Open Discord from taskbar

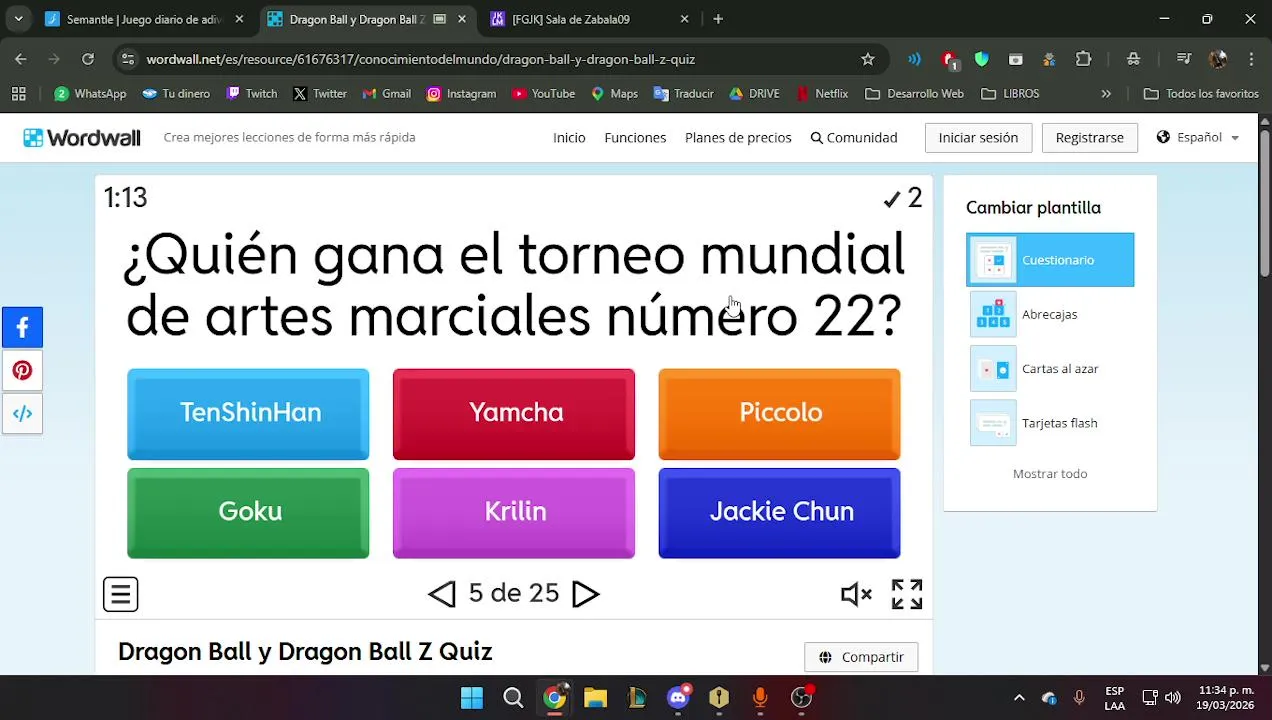(x=678, y=698)
